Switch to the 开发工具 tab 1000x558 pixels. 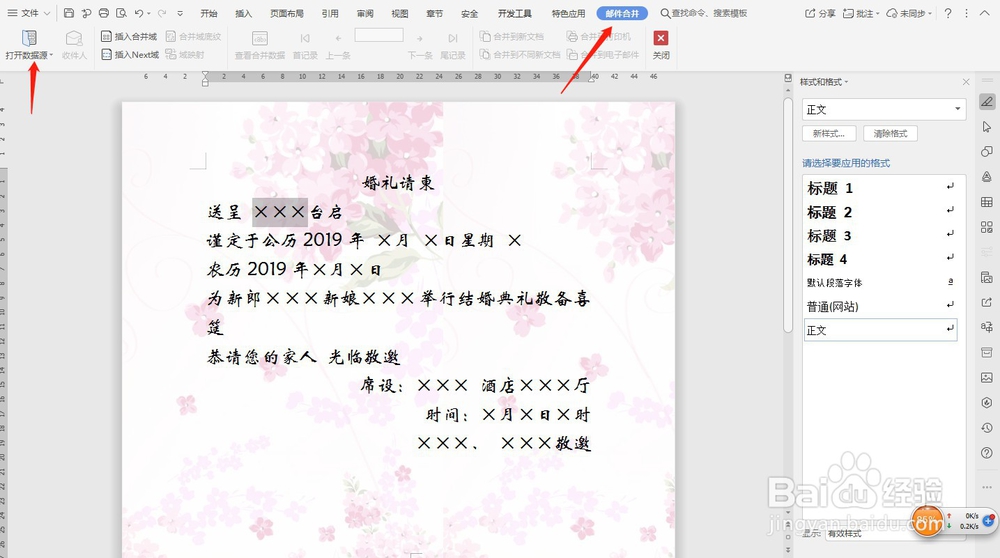pos(515,13)
